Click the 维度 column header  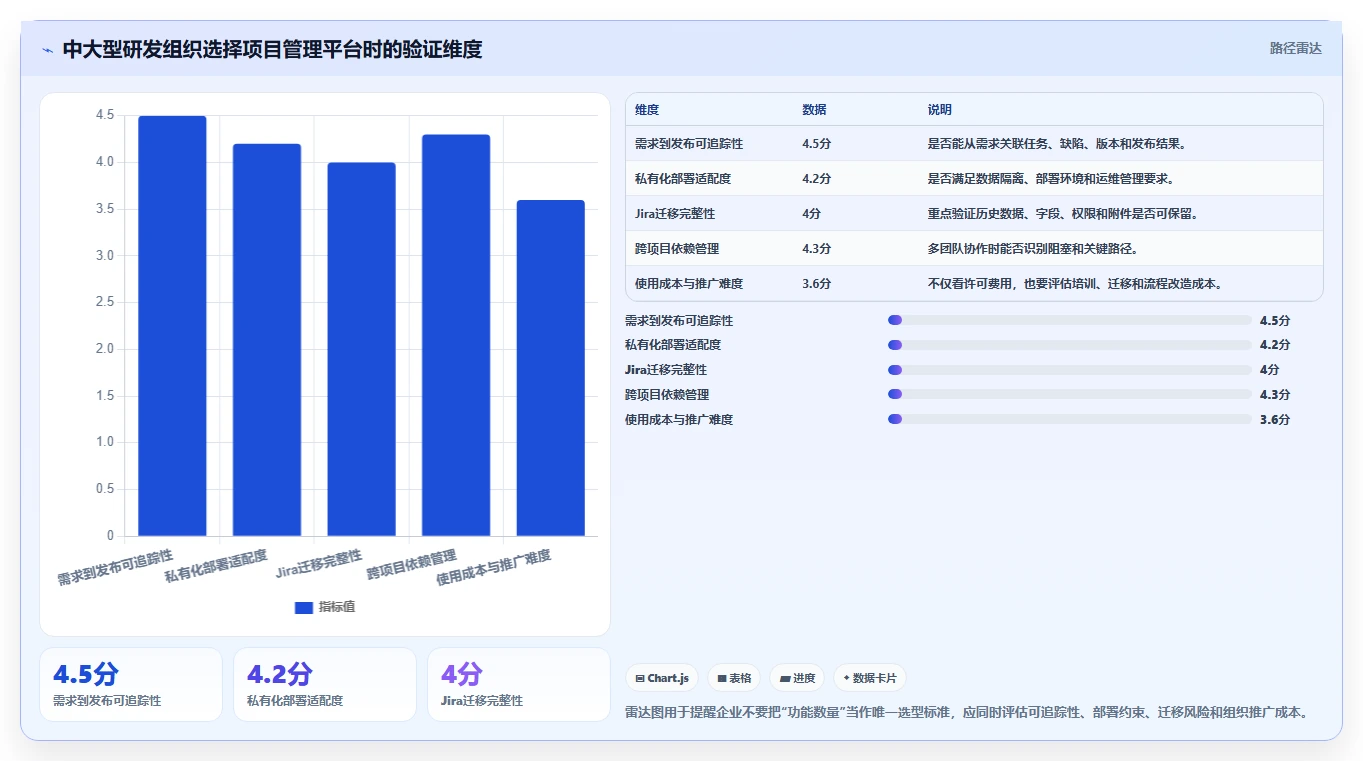[647, 110]
